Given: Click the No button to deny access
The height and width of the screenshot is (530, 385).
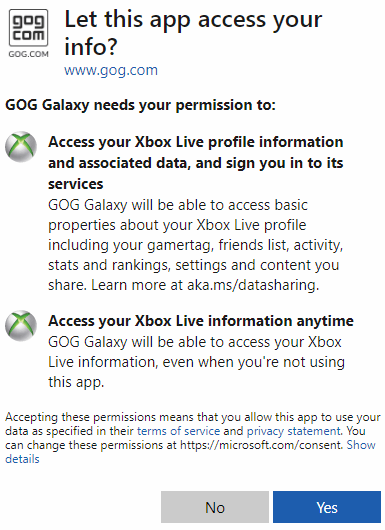Looking at the screenshot, I should coord(215,507).
